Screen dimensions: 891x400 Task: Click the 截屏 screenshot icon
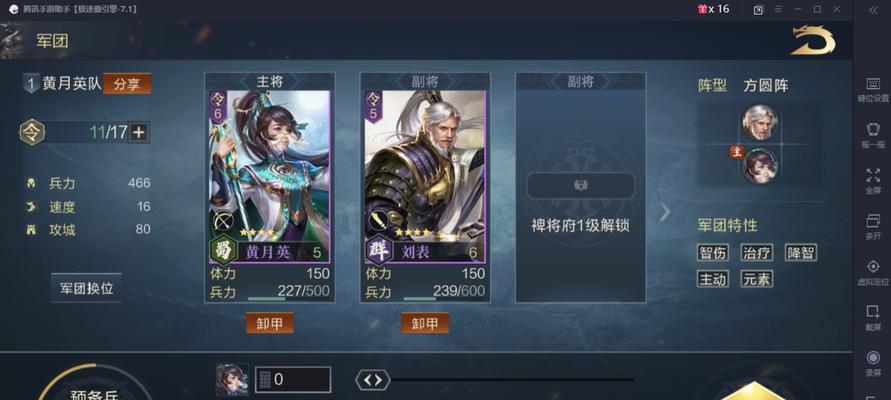click(x=873, y=311)
